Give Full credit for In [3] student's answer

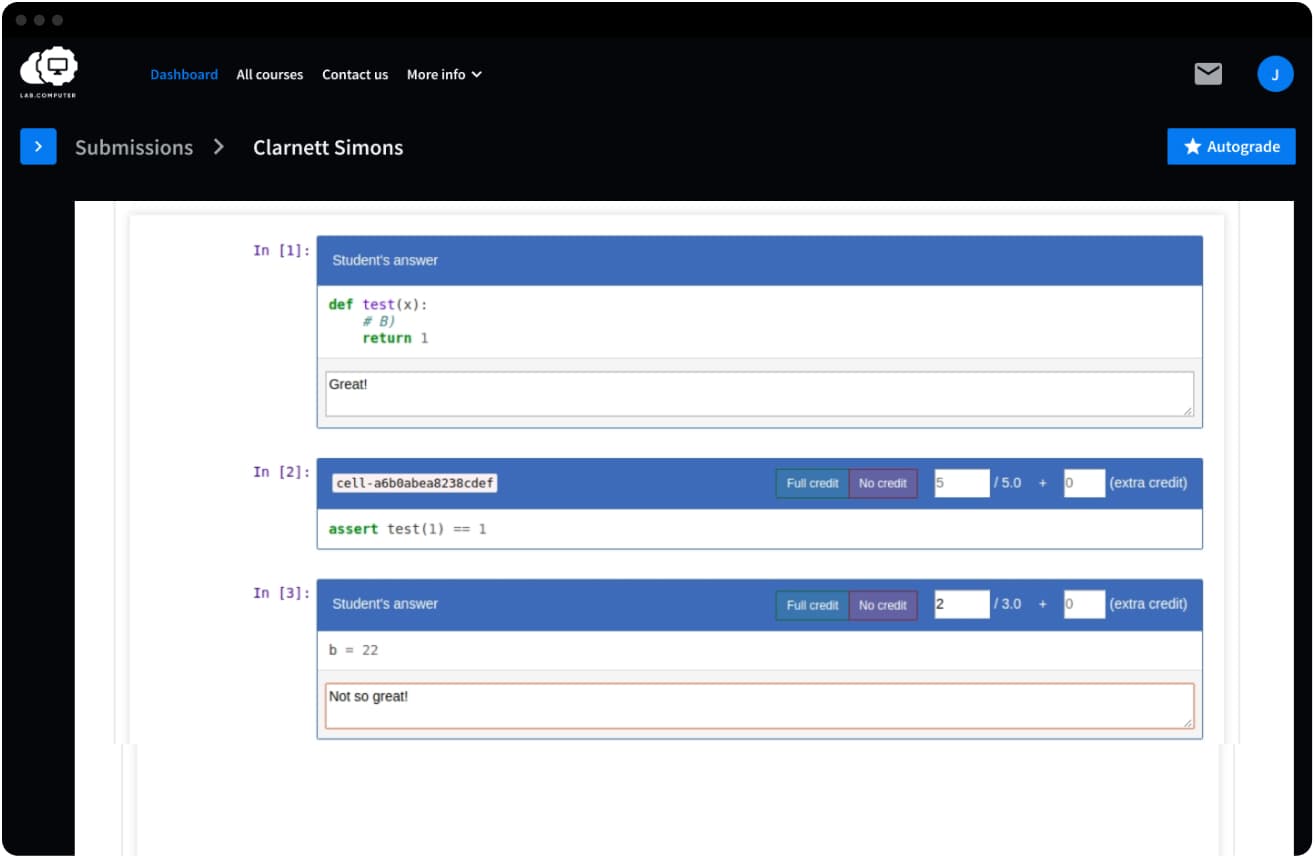coord(812,605)
